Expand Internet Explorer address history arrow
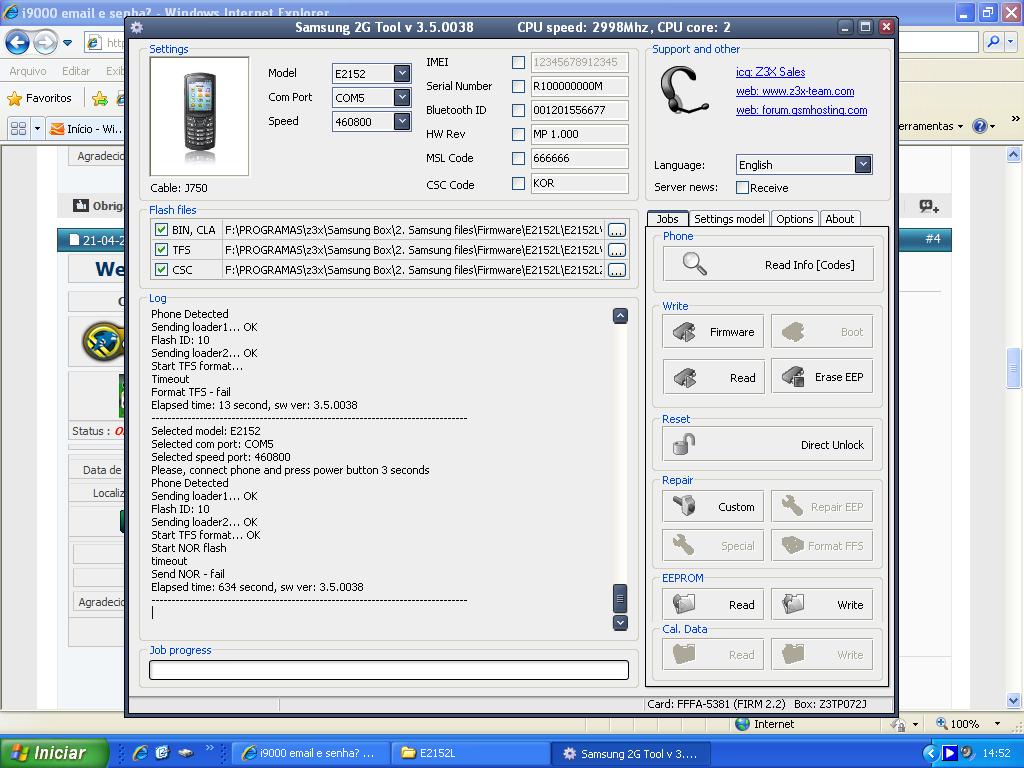1024x768 pixels. click(x=67, y=43)
